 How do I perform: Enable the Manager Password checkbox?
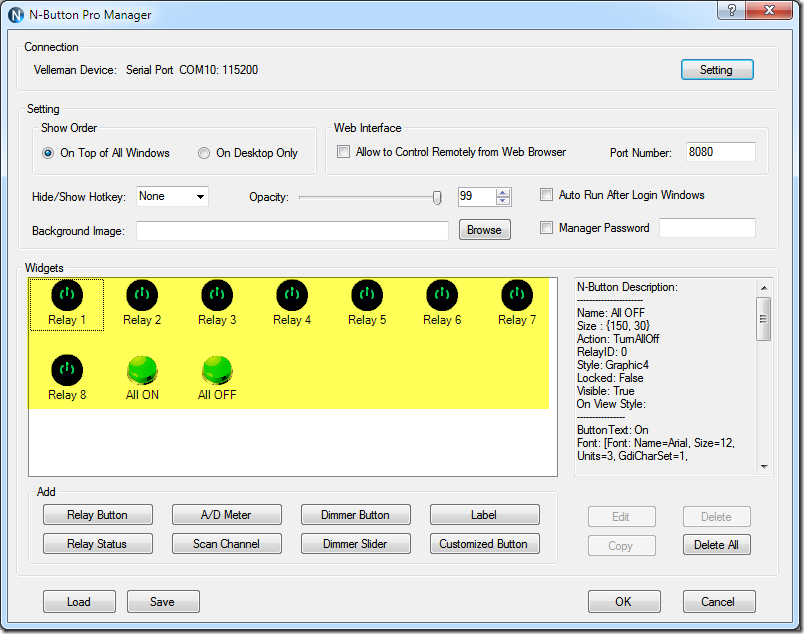pyautogui.click(x=546, y=228)
